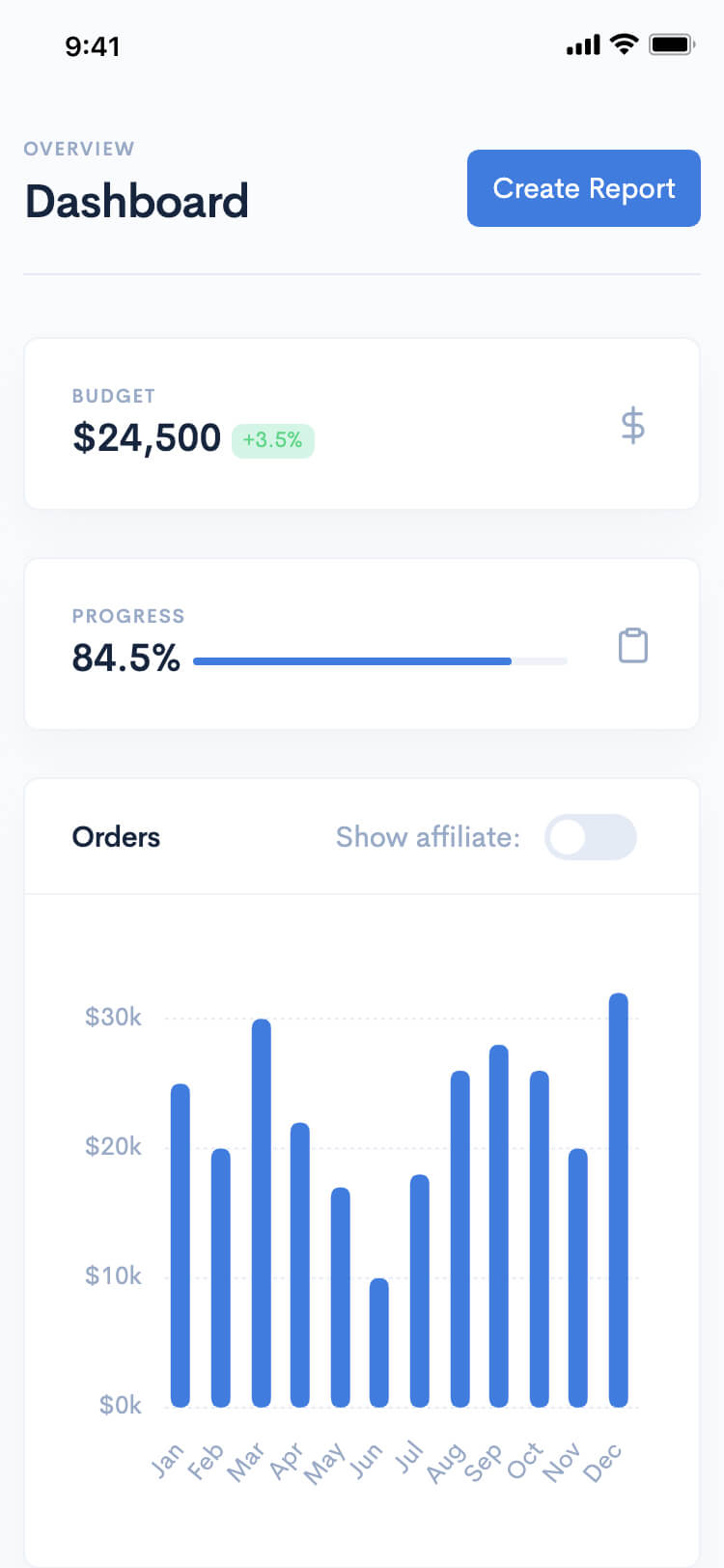Click the clipboard progress icon
This screenshot has width=724, height=1568.
click(x=633, y=646)
